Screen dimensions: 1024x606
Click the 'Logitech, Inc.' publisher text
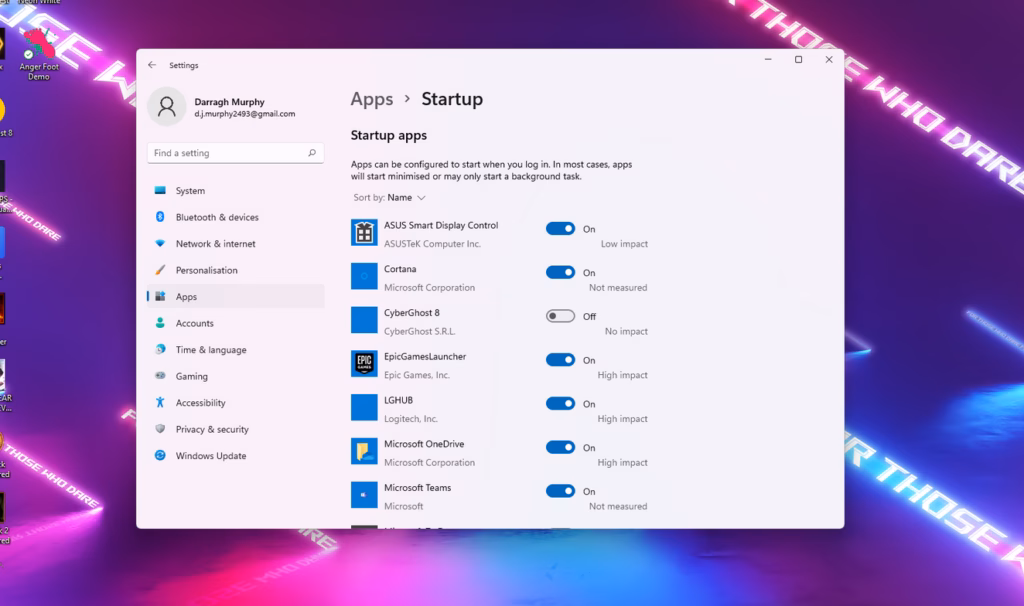(x=411, y=419)
